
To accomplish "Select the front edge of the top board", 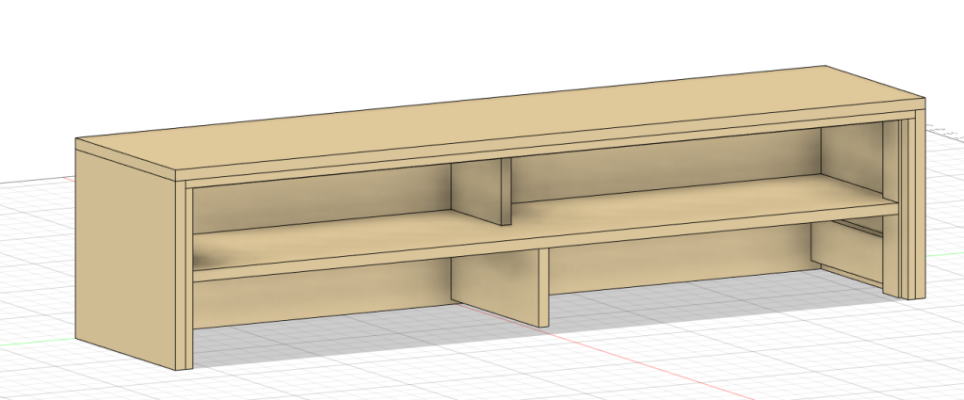I will 550,139.
